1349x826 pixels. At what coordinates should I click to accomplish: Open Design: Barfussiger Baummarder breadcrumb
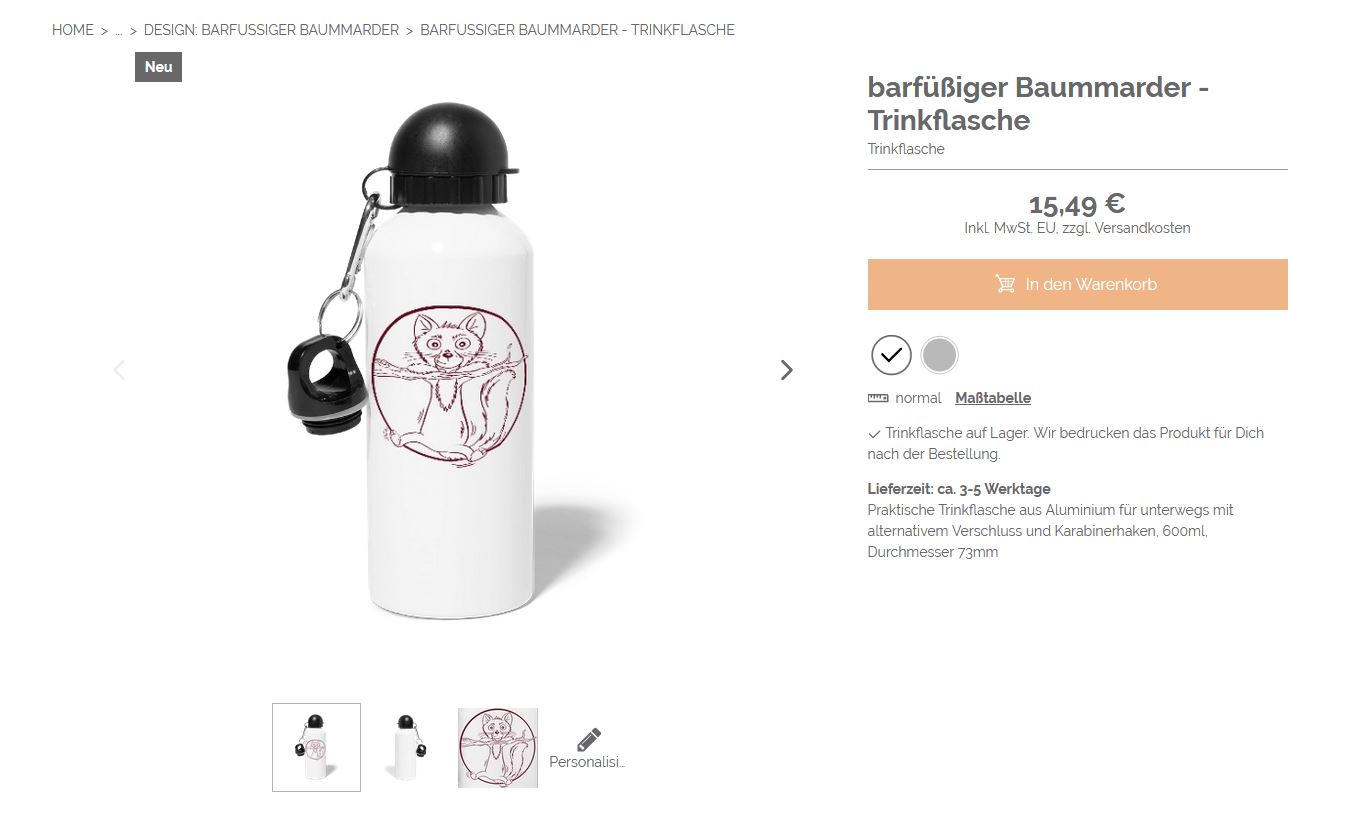(x=271, y=30)
